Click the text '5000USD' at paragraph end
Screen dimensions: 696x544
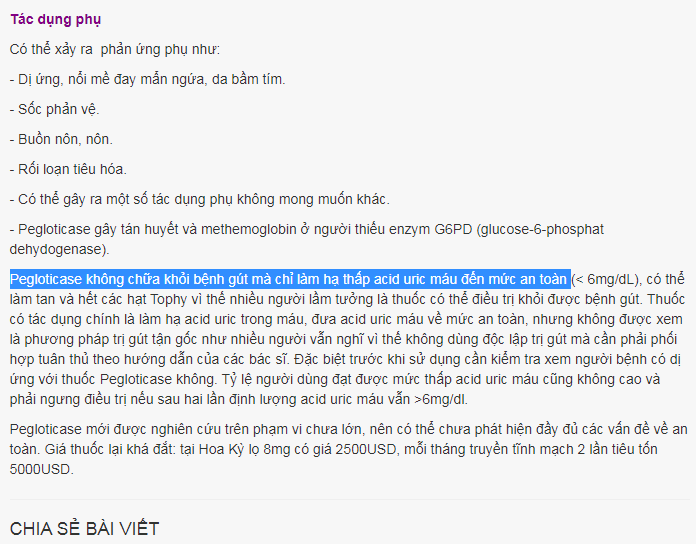pos(40,469)
